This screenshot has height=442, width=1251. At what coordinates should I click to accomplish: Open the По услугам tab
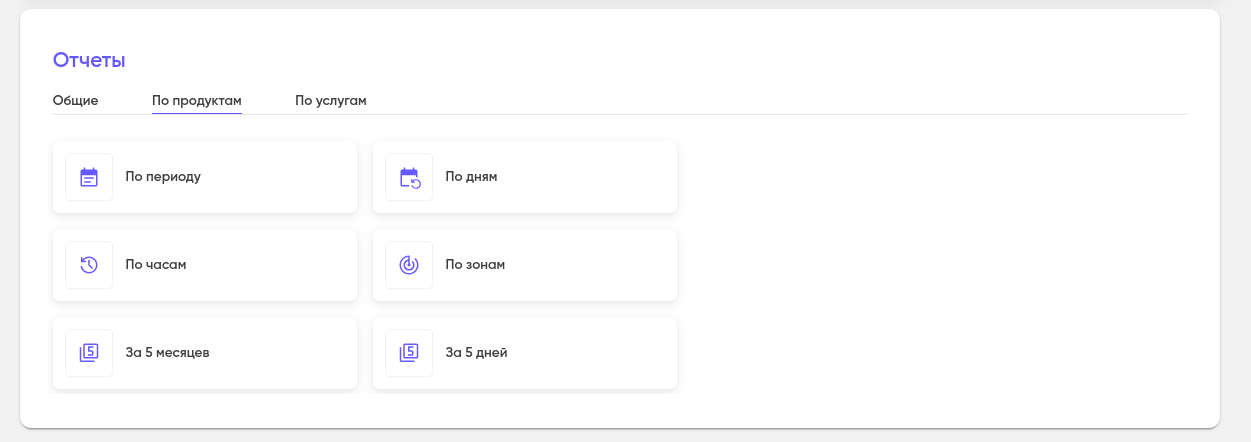tap(331, 100)
